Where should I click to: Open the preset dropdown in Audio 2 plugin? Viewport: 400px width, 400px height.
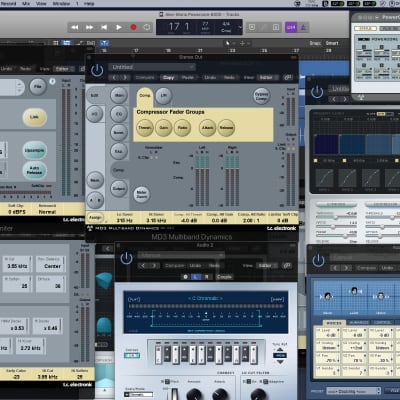[x=181, y=255]
